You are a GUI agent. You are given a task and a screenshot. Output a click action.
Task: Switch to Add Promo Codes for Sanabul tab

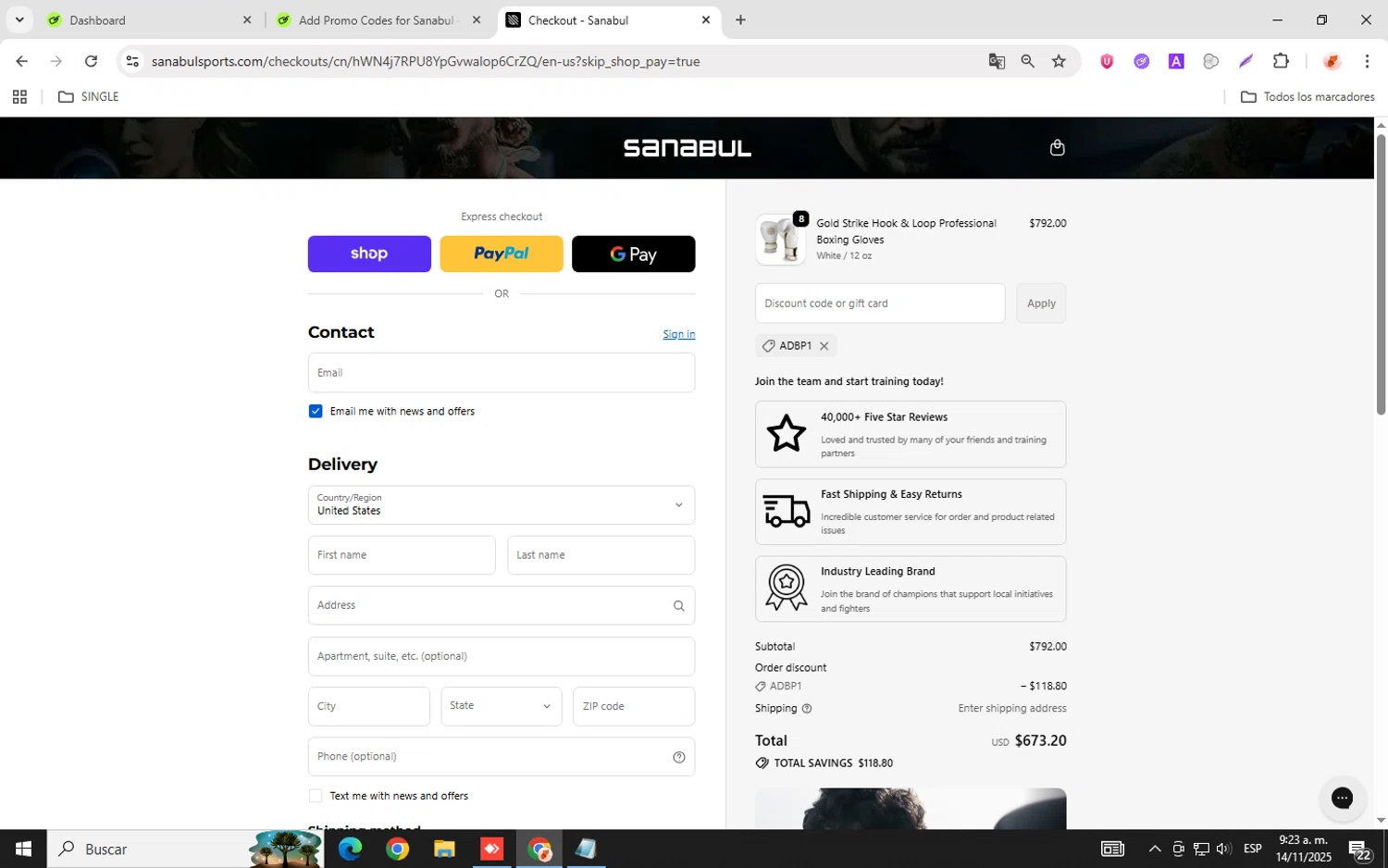[x=379, y=19]
